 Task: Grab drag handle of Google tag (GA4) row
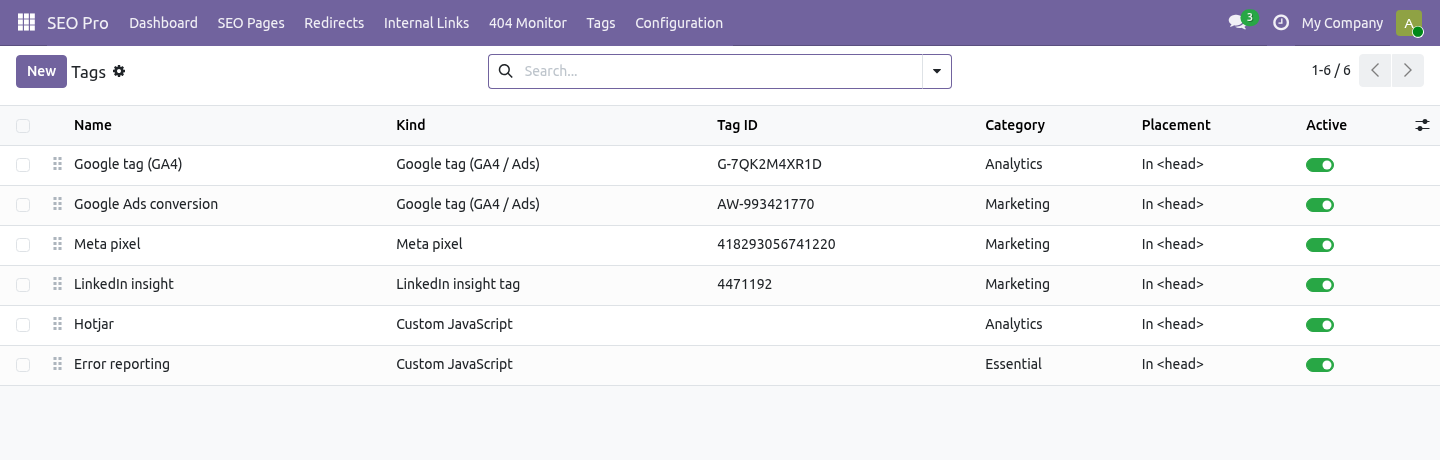pos(57,164)
